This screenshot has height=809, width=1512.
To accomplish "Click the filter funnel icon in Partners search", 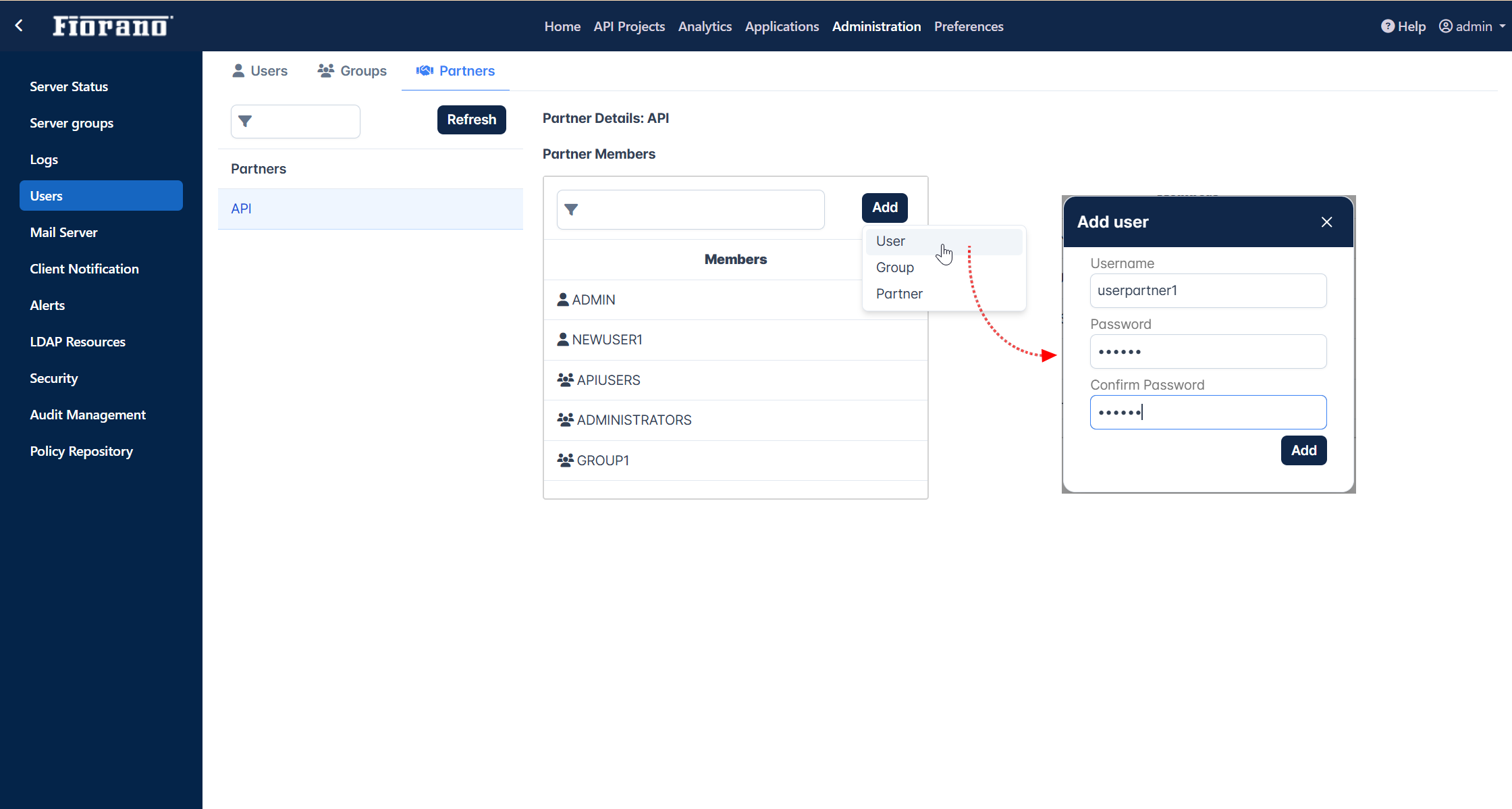I will 245,122.
